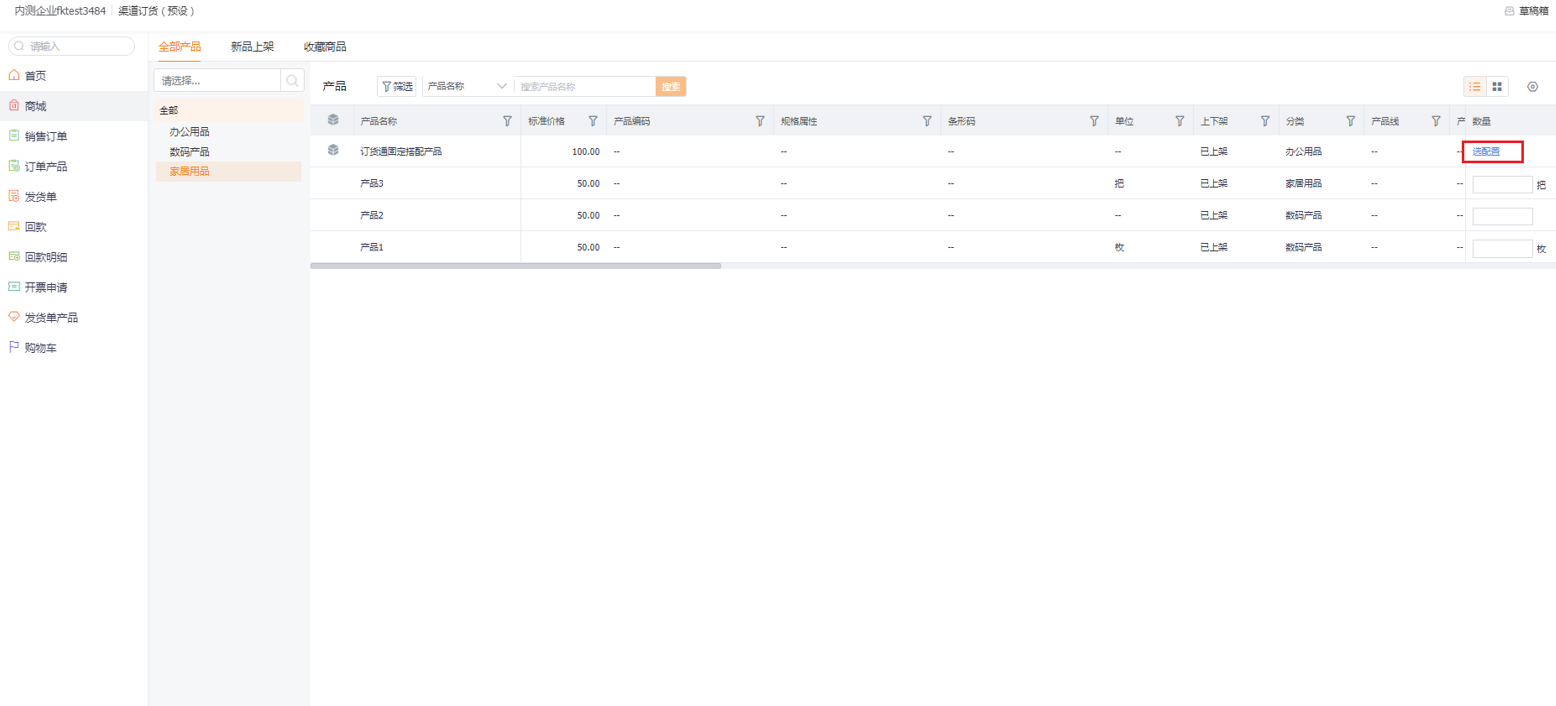This screenshot has height=706, width=1556.
Task: Click filter icon on 产品编码 column
Action: click(760, 121)
